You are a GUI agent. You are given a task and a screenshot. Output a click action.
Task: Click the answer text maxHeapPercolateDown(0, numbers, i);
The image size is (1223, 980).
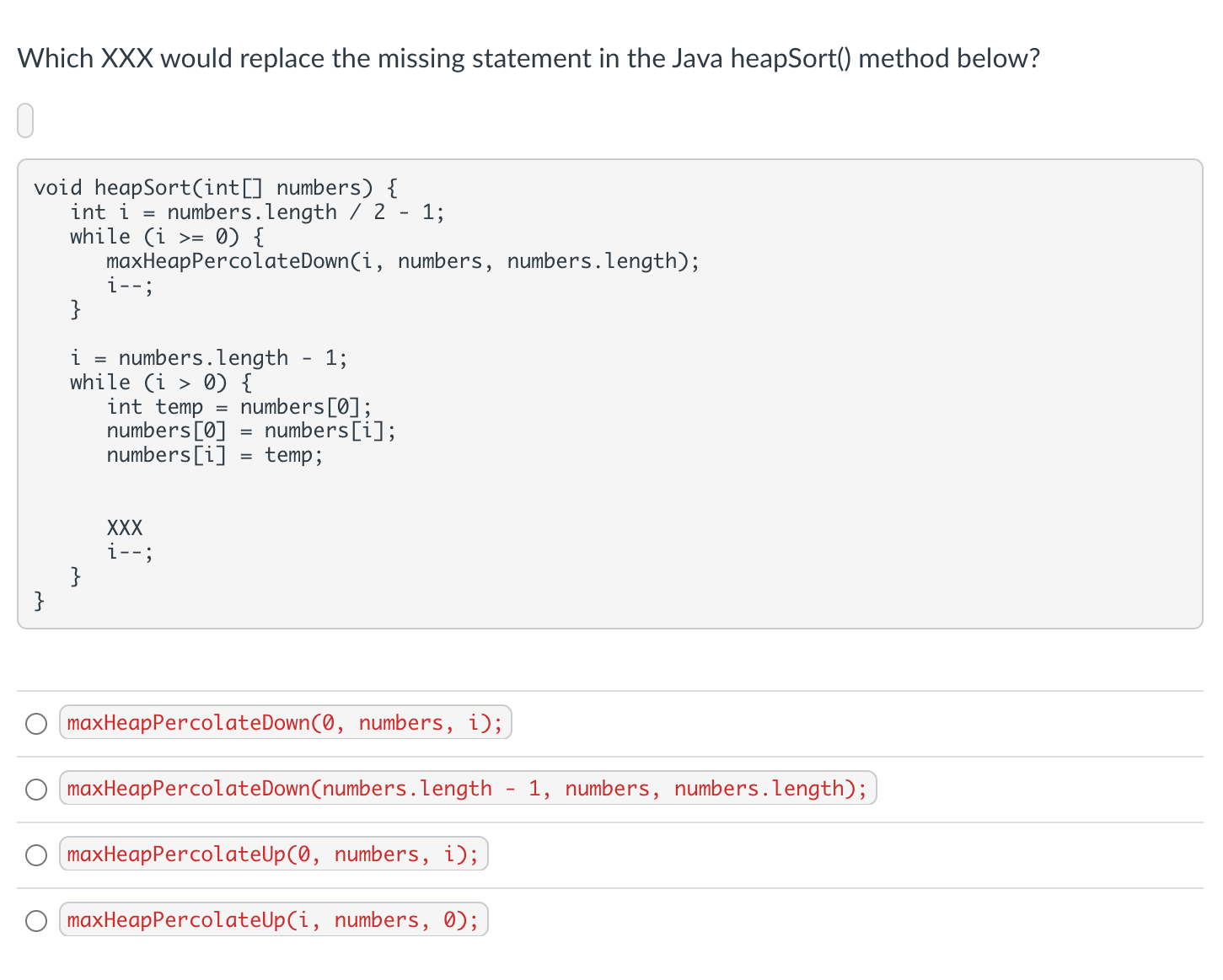(285, 722)
